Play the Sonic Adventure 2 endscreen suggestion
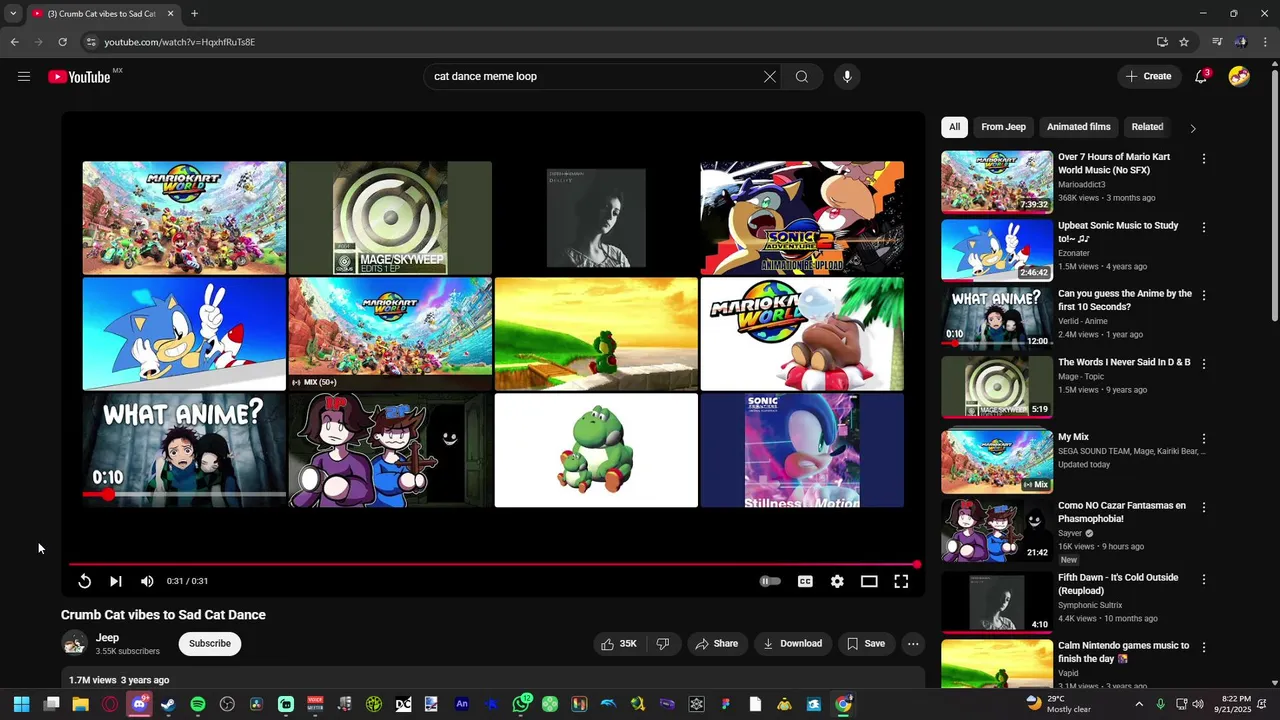Viewport: 1280px width, 720px height. coord(802,218)
